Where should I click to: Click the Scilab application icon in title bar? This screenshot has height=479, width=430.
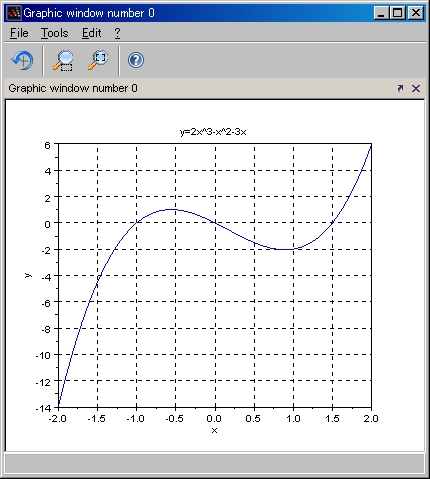coord(14,13)
